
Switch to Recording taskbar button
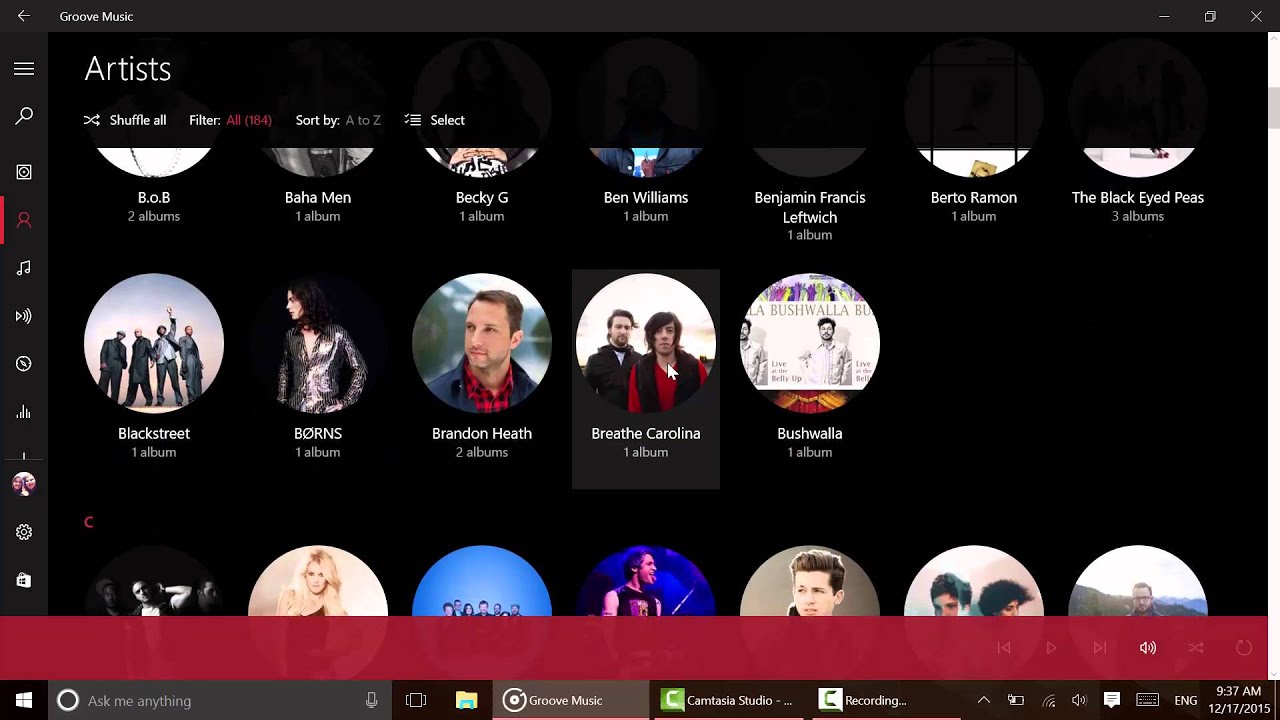886,700
